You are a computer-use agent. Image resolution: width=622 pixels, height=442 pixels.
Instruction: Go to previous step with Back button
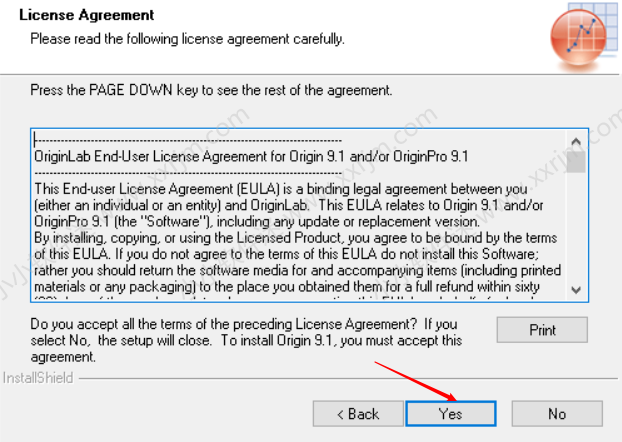click(358, 414)
